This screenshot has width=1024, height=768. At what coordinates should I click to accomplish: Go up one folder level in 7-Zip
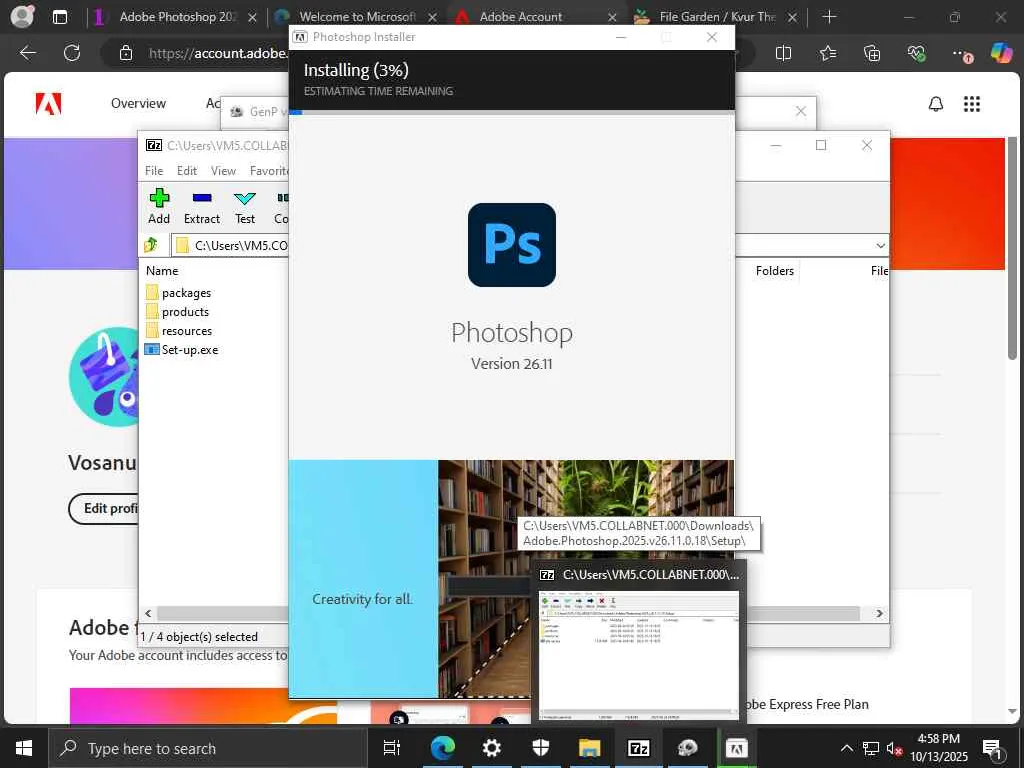coord(151,245)
